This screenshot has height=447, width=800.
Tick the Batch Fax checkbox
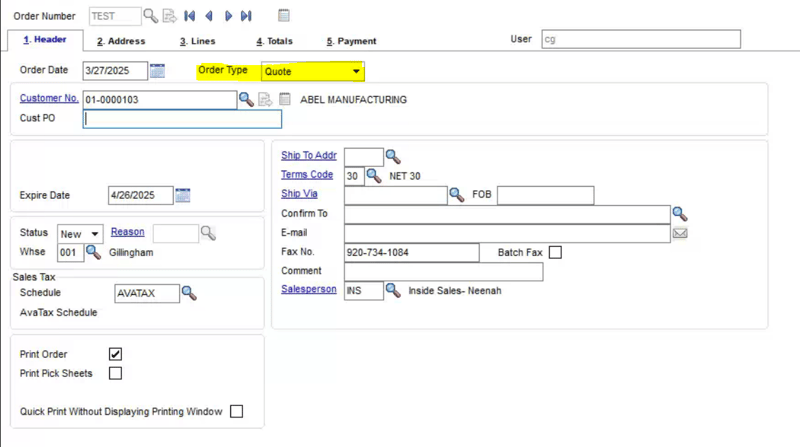point(555,252)
